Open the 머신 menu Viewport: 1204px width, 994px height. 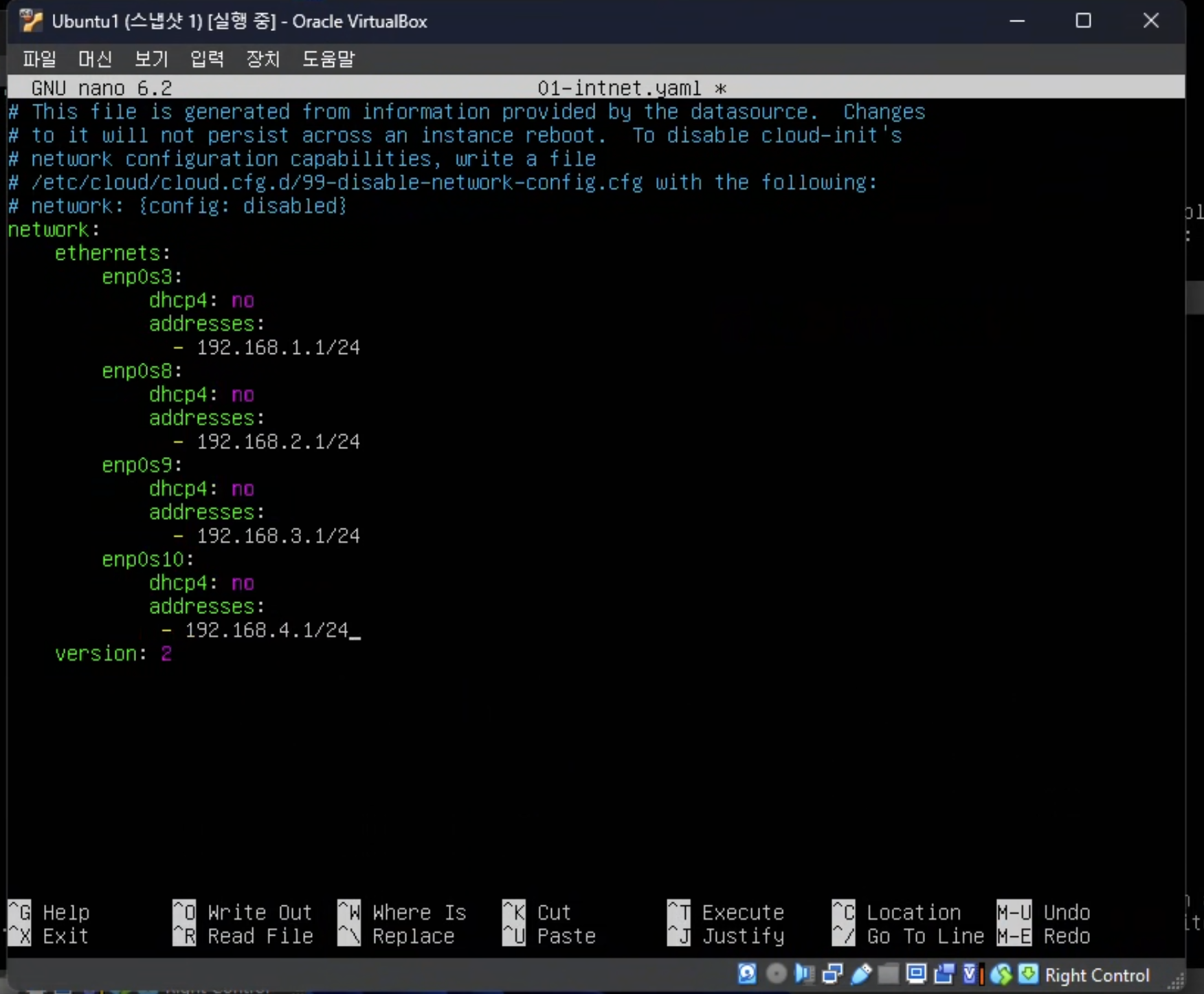(95, 59)
